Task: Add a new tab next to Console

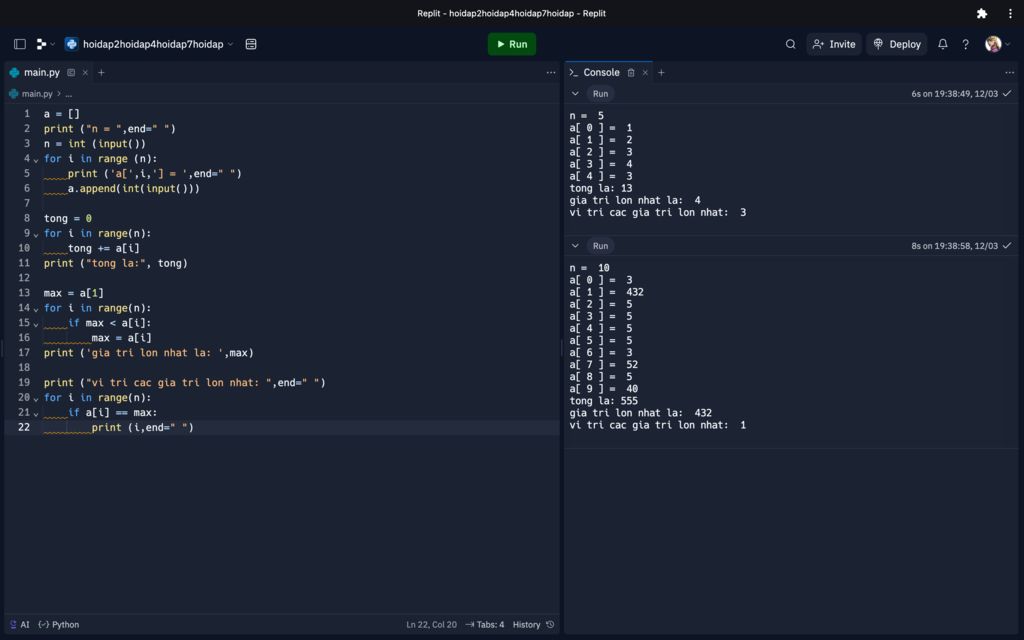Action: [x=661, y=72]
